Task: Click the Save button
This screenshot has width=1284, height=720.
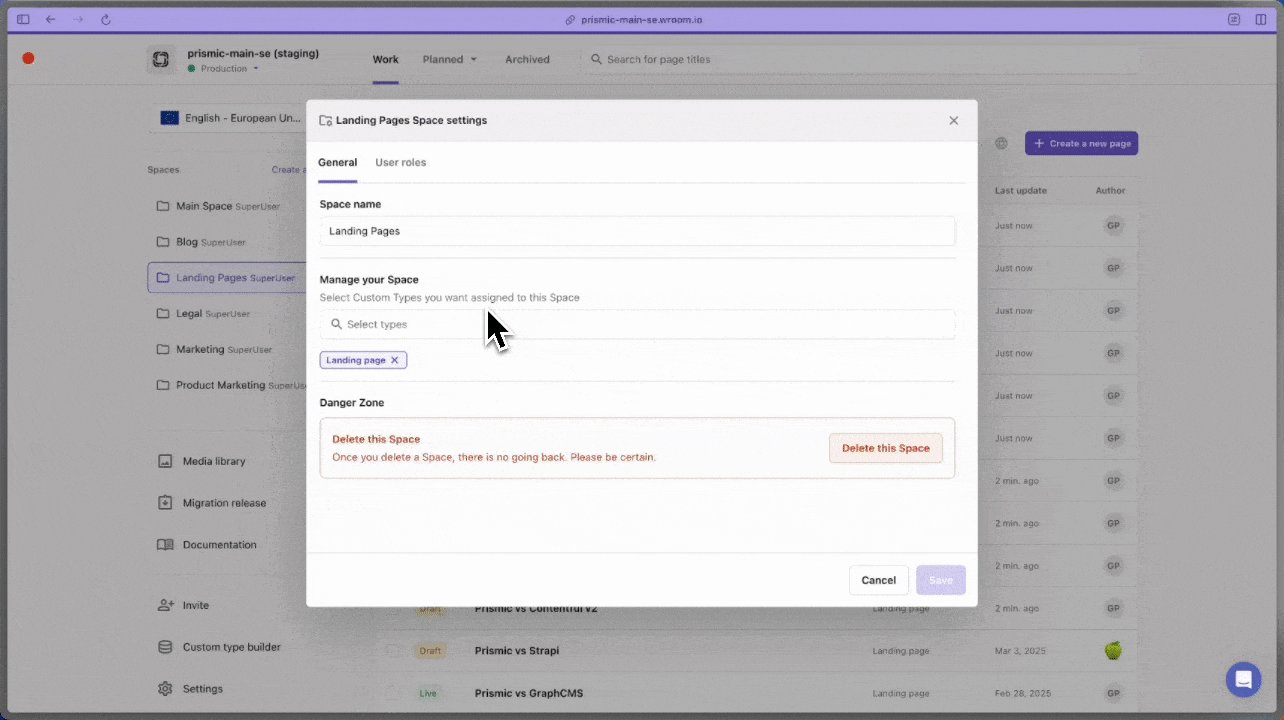Action: tap(941, 580)
